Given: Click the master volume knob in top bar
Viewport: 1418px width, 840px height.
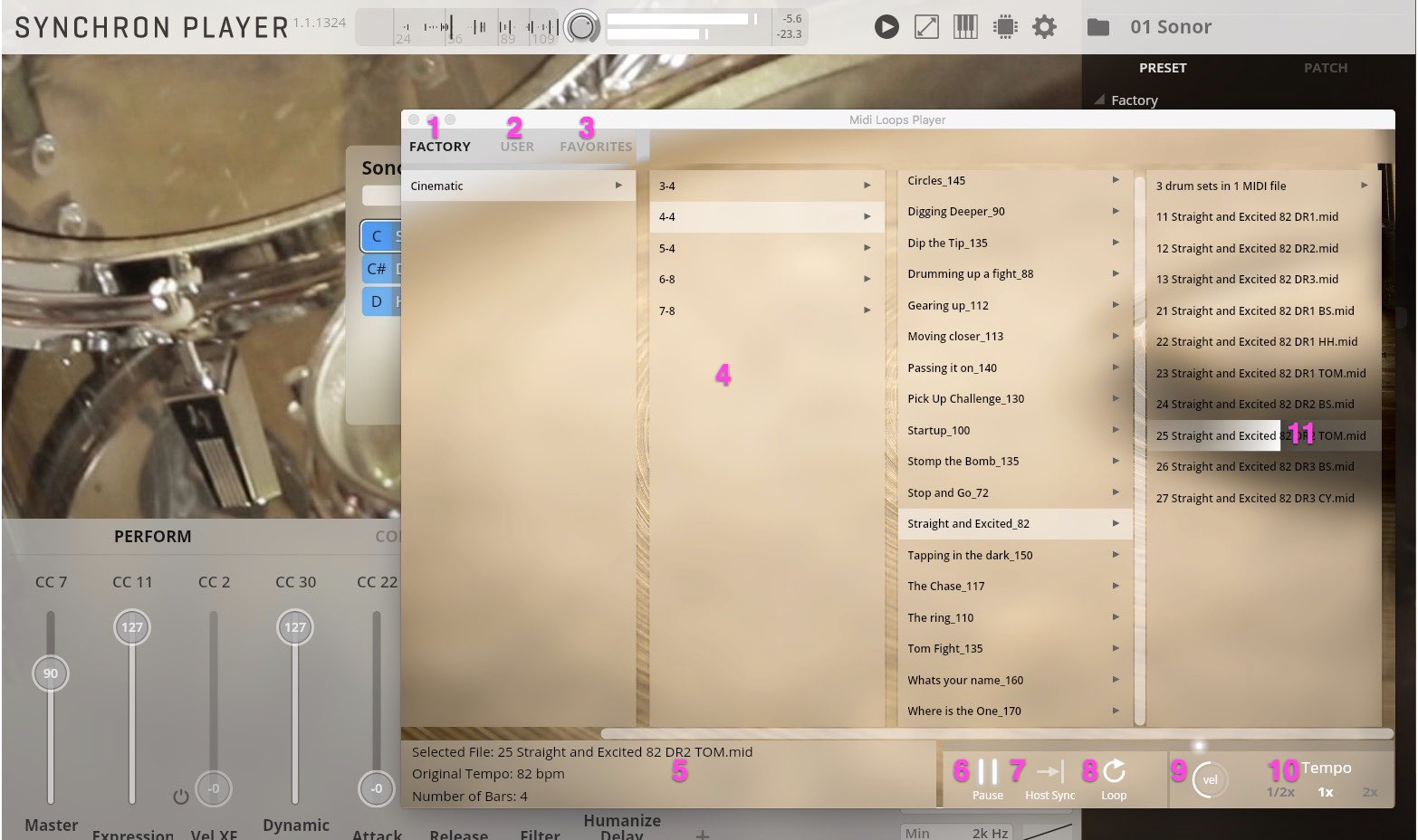Looking at the screenshot, I should click(x=582, y=27).
